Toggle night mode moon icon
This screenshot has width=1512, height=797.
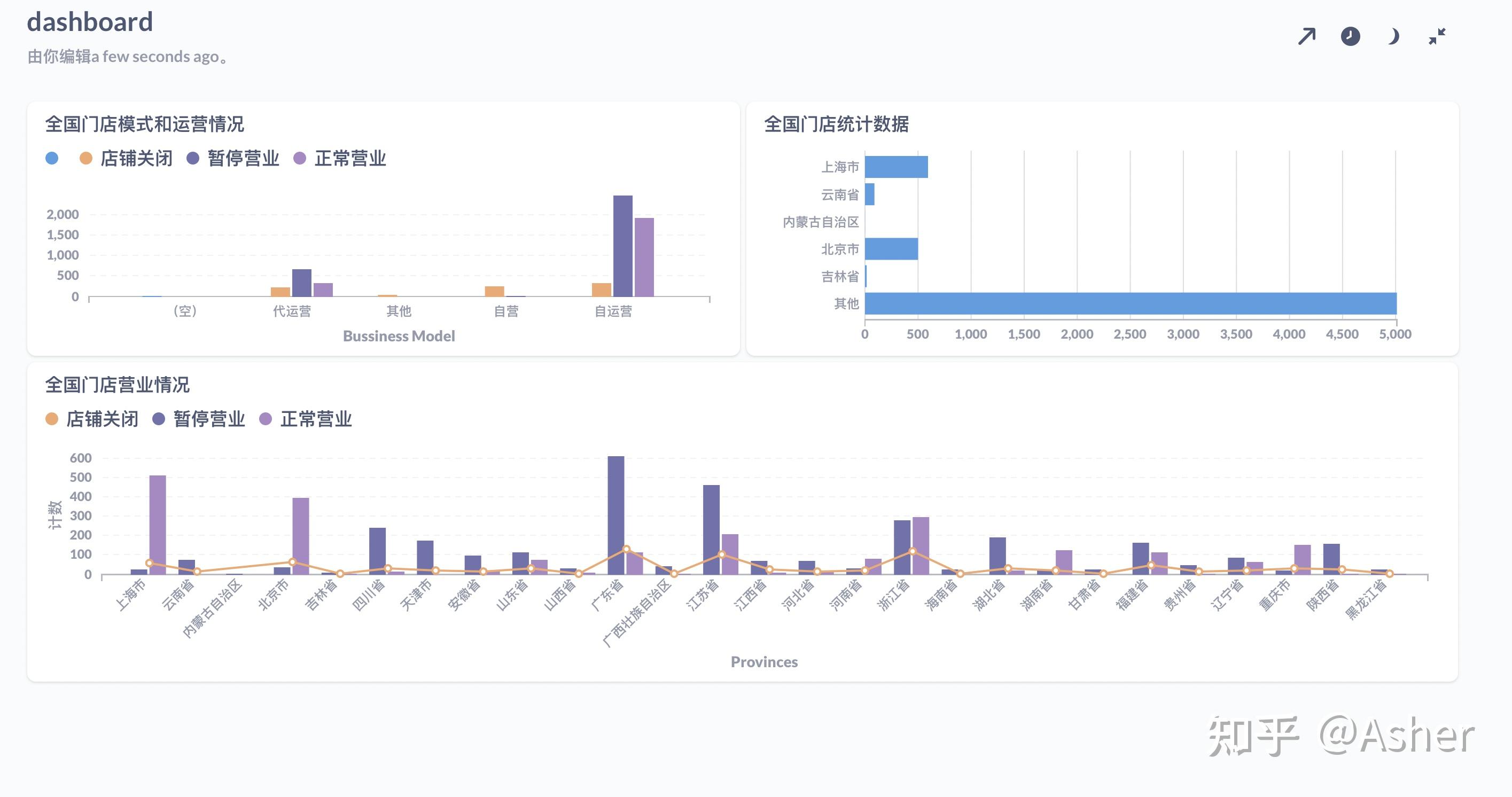(x=1393, y=36)
